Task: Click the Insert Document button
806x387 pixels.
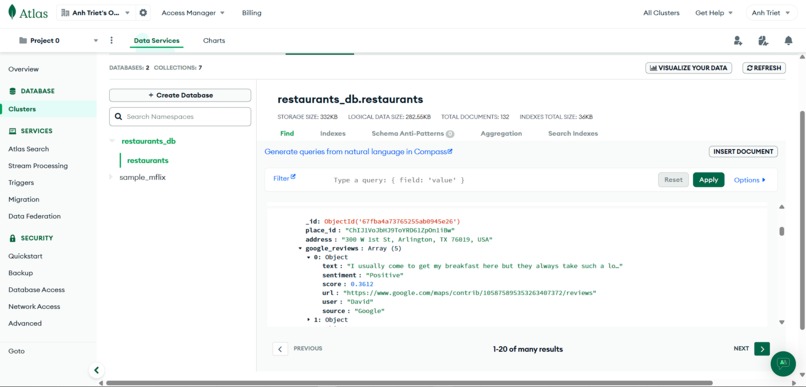Action: tap(743, 152)
